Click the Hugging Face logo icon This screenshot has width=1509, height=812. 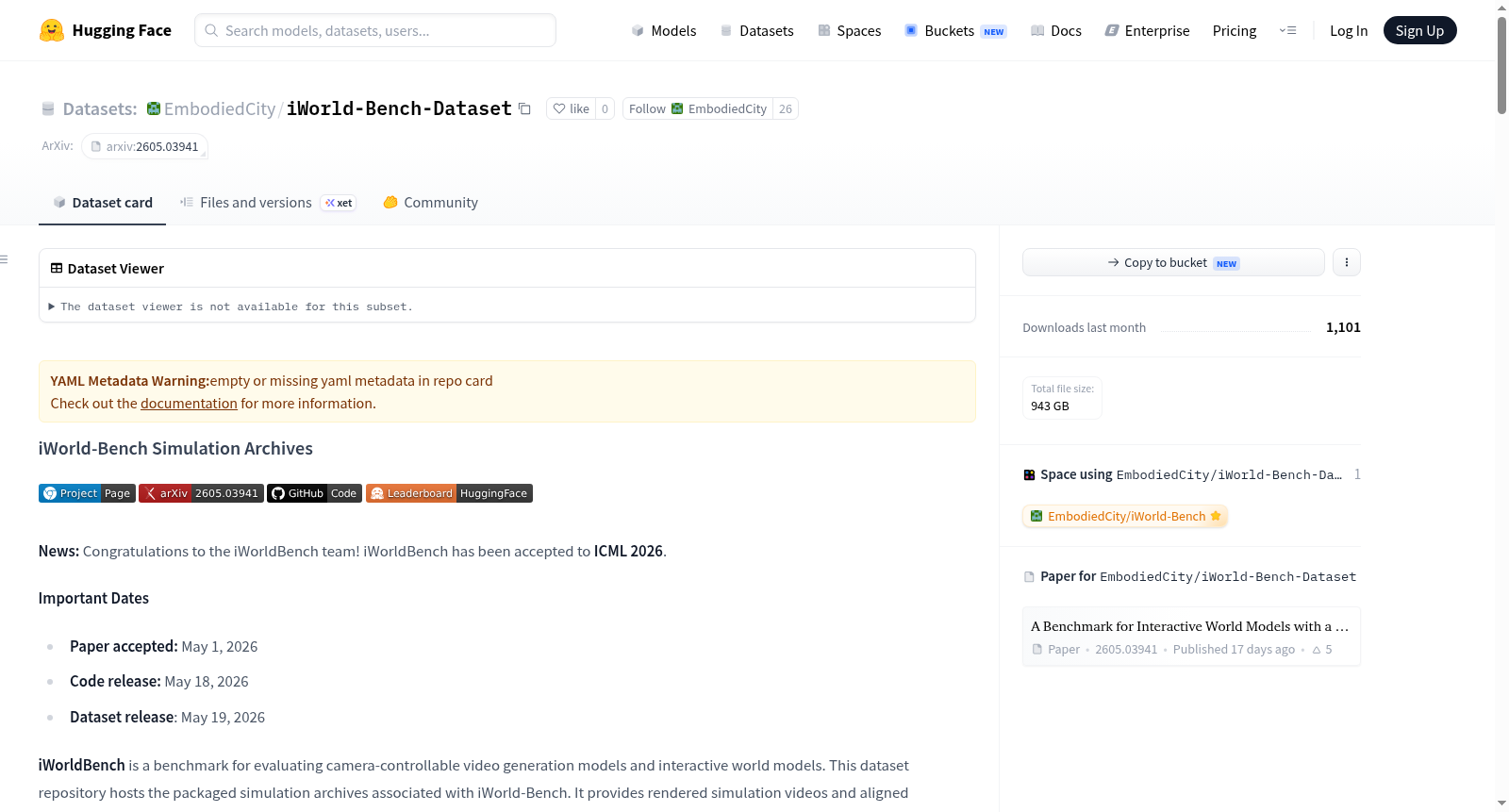[52, 30]
